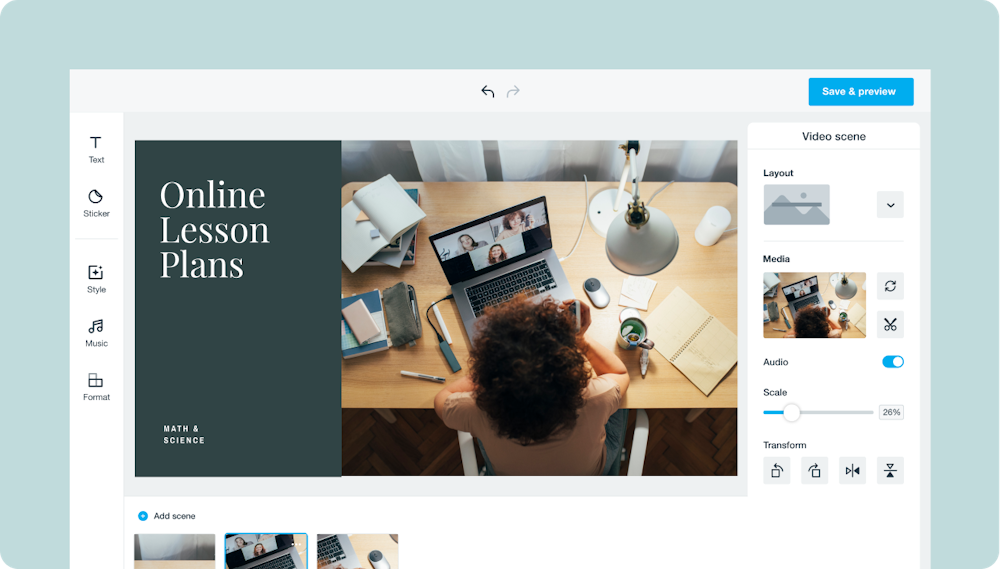This screenshot has height=569, width=1000.
Task: Select the first scene thumbnail
Action: 175,551
